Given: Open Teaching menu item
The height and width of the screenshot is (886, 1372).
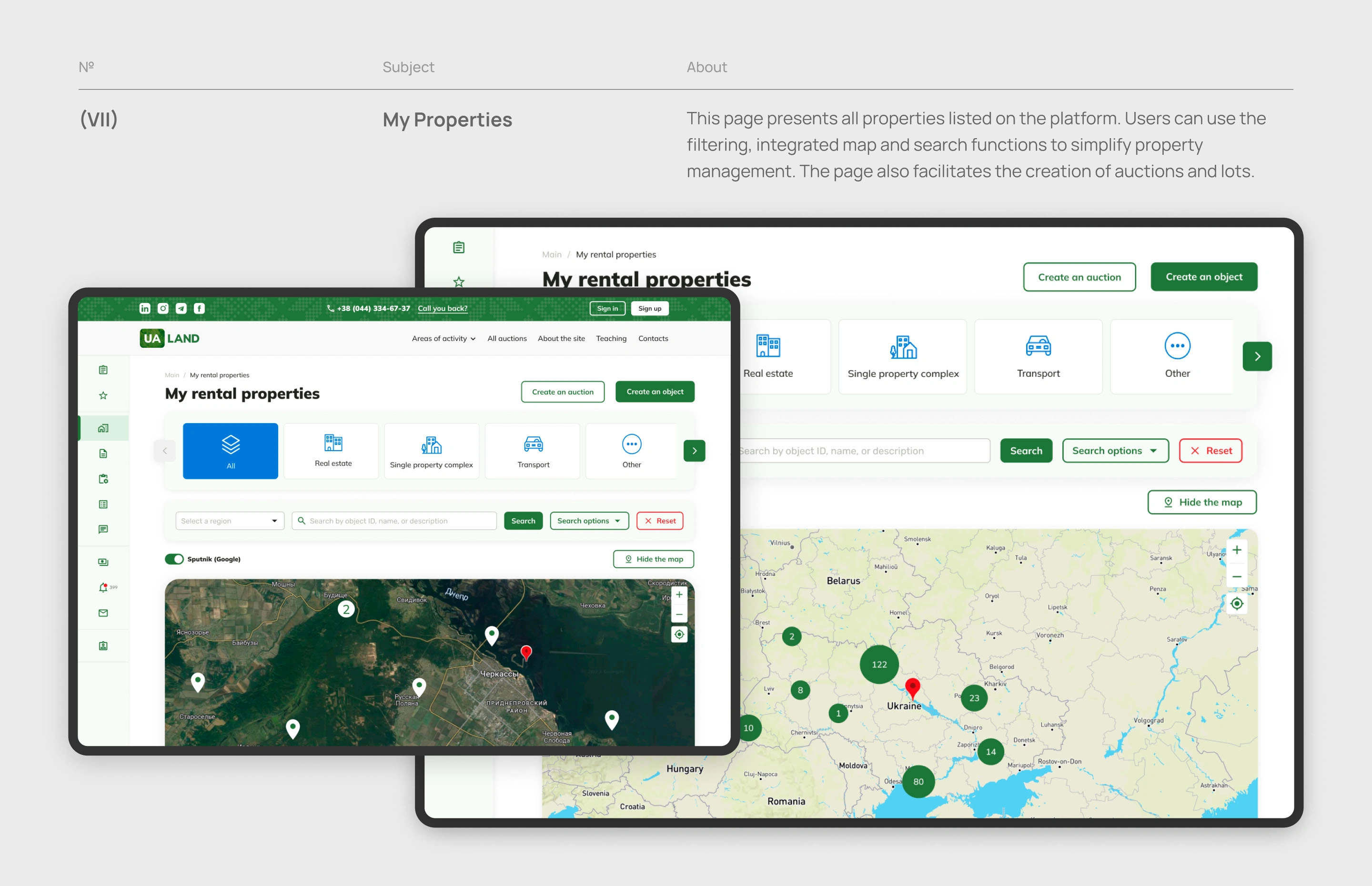Looking at the screenshot, I should 612,339.
